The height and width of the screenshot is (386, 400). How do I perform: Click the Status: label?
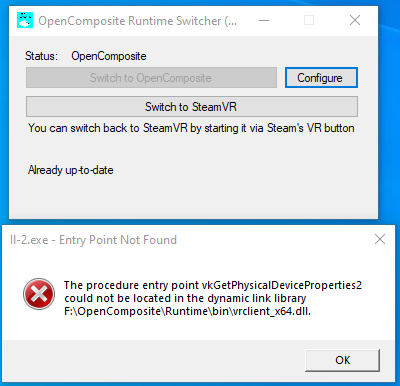[x=41, y=56]
